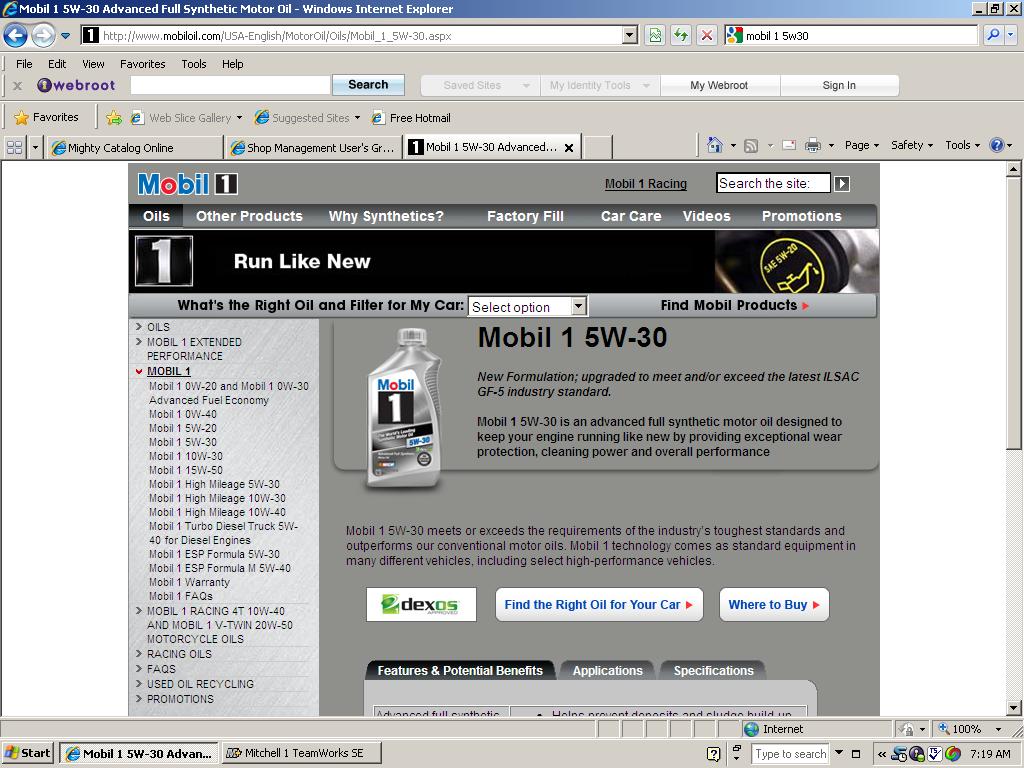Open the Web Slice Gallery dropdown
This screenshot has height=768, width=1024.
240,118
